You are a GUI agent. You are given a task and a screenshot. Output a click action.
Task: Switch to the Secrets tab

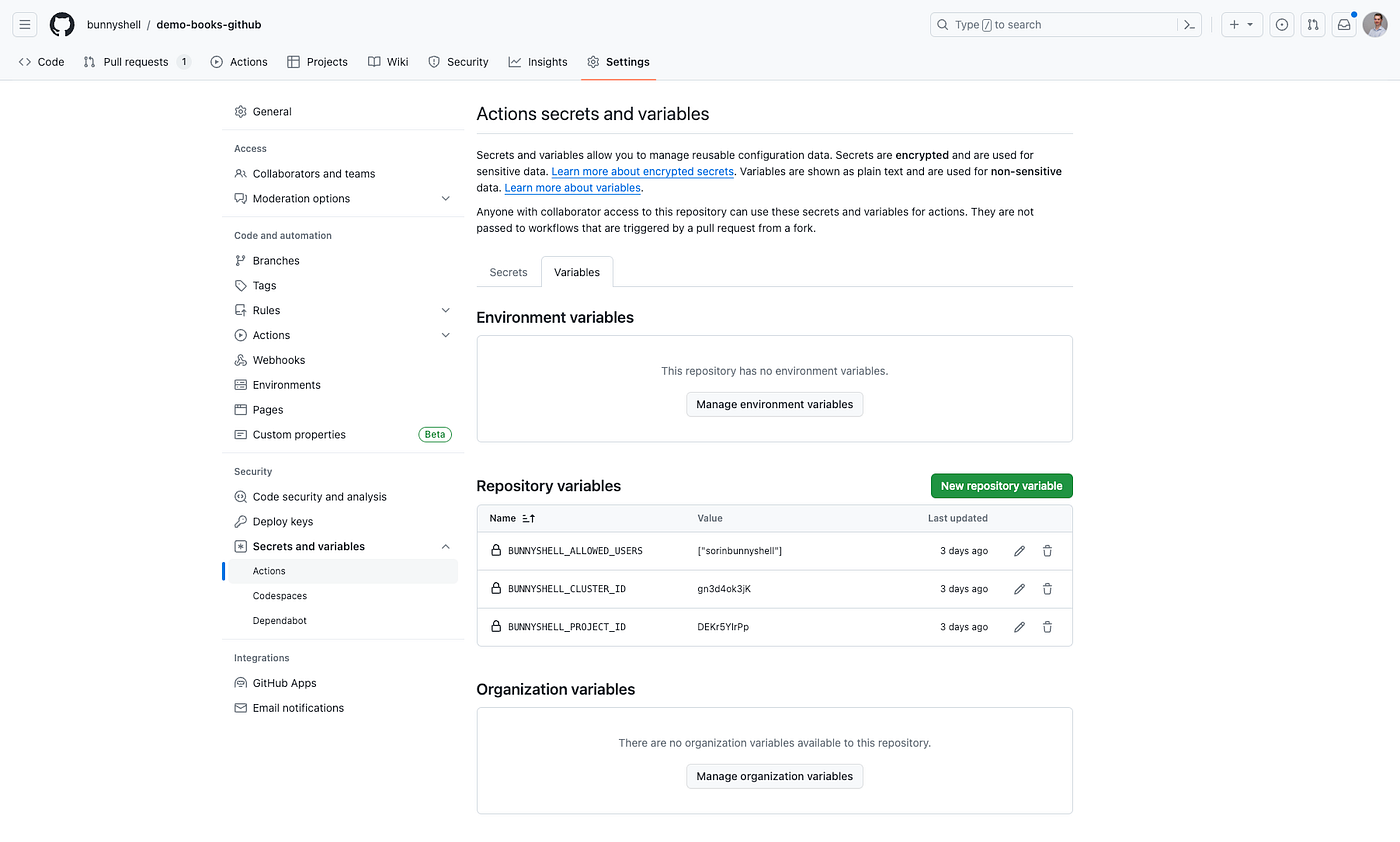[x=508, y=272]
